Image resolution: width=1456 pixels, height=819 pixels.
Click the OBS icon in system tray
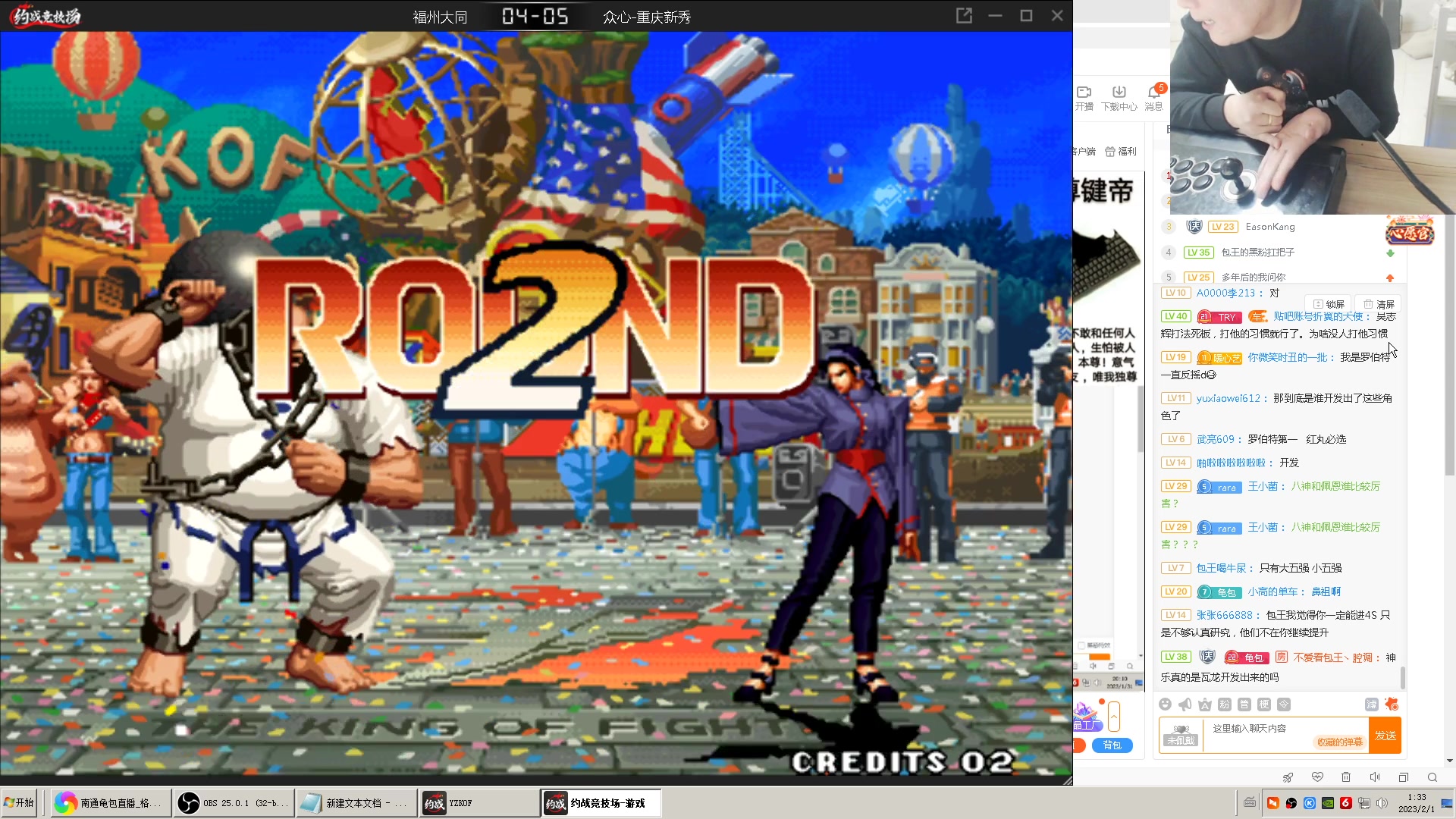(x=1291, y=803)
